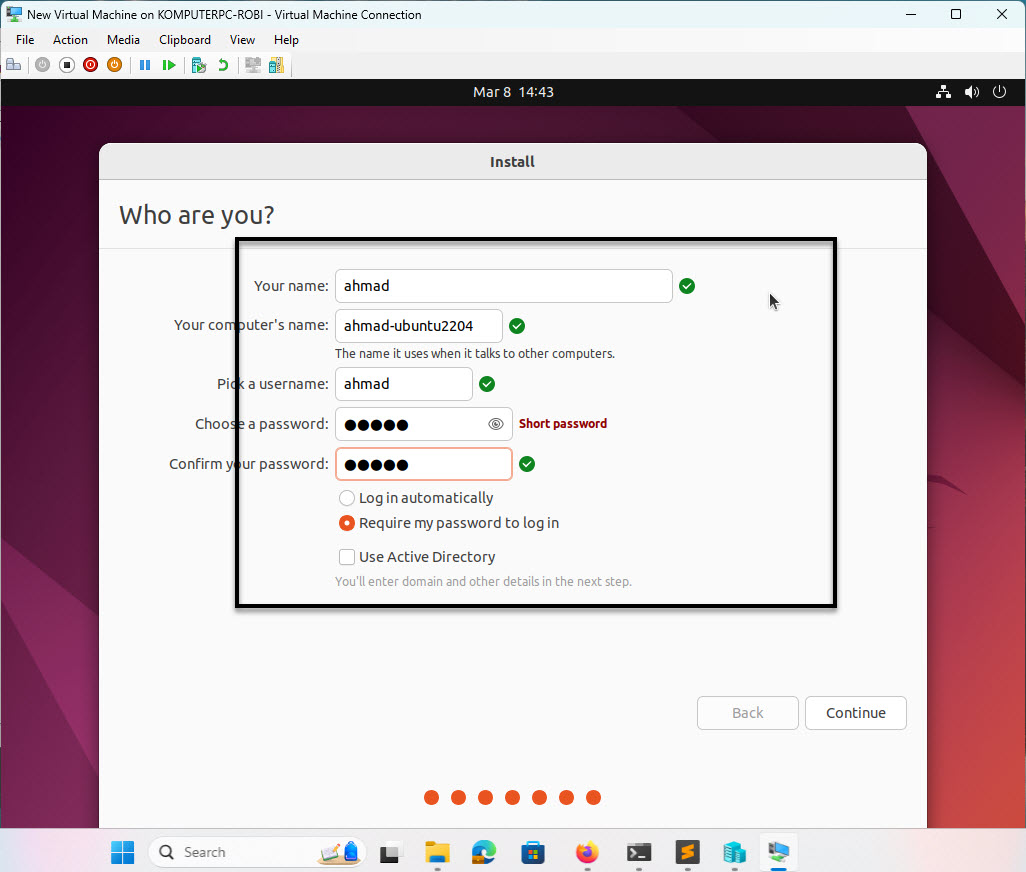Create a checkpoint of the VM
Screen dimensions: 1026x872
click(x=197, y=65)
